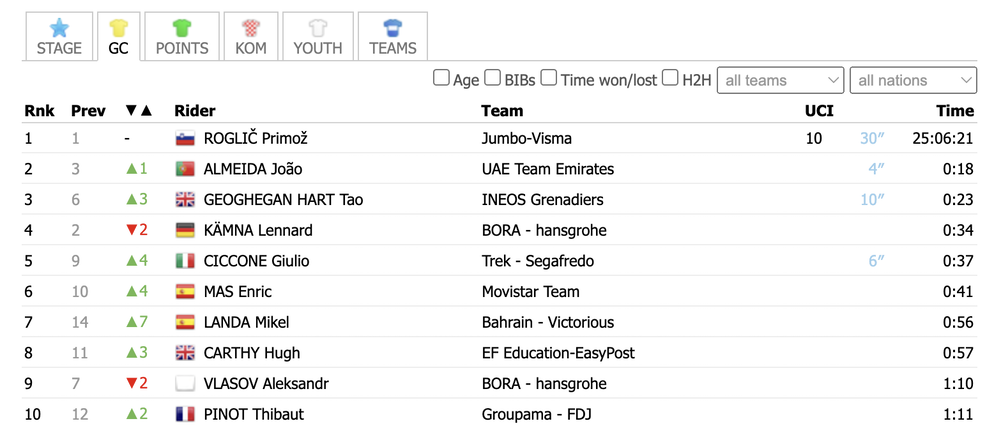The image size is (1000, 428).
Task: Open the all teams dropdown
Action: tap(781, 80)
